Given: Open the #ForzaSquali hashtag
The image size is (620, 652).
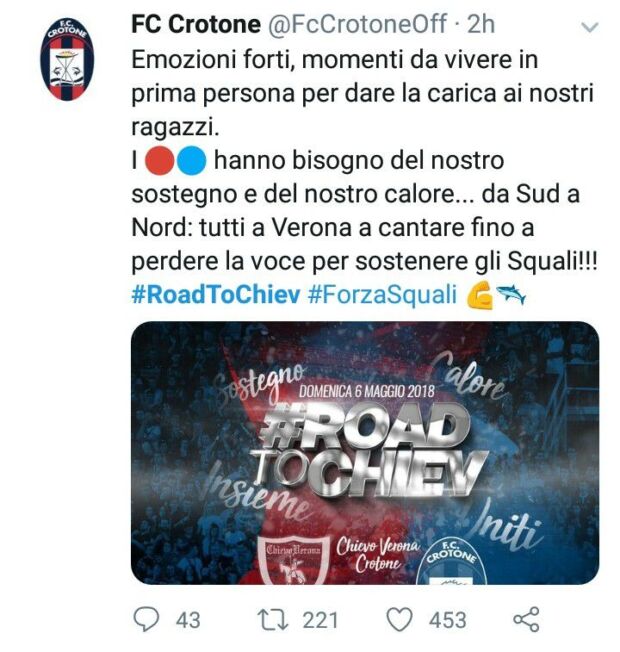Looking at the screenshot, I should click(382, 294).
